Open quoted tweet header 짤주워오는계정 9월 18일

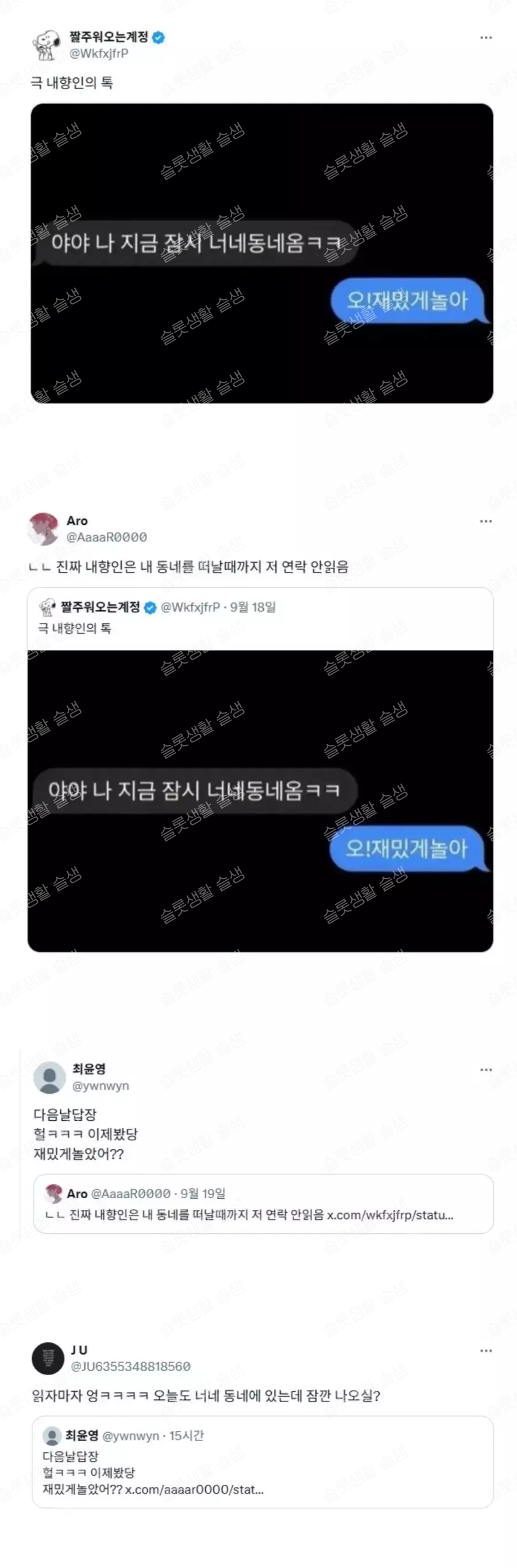click(157, 607)
